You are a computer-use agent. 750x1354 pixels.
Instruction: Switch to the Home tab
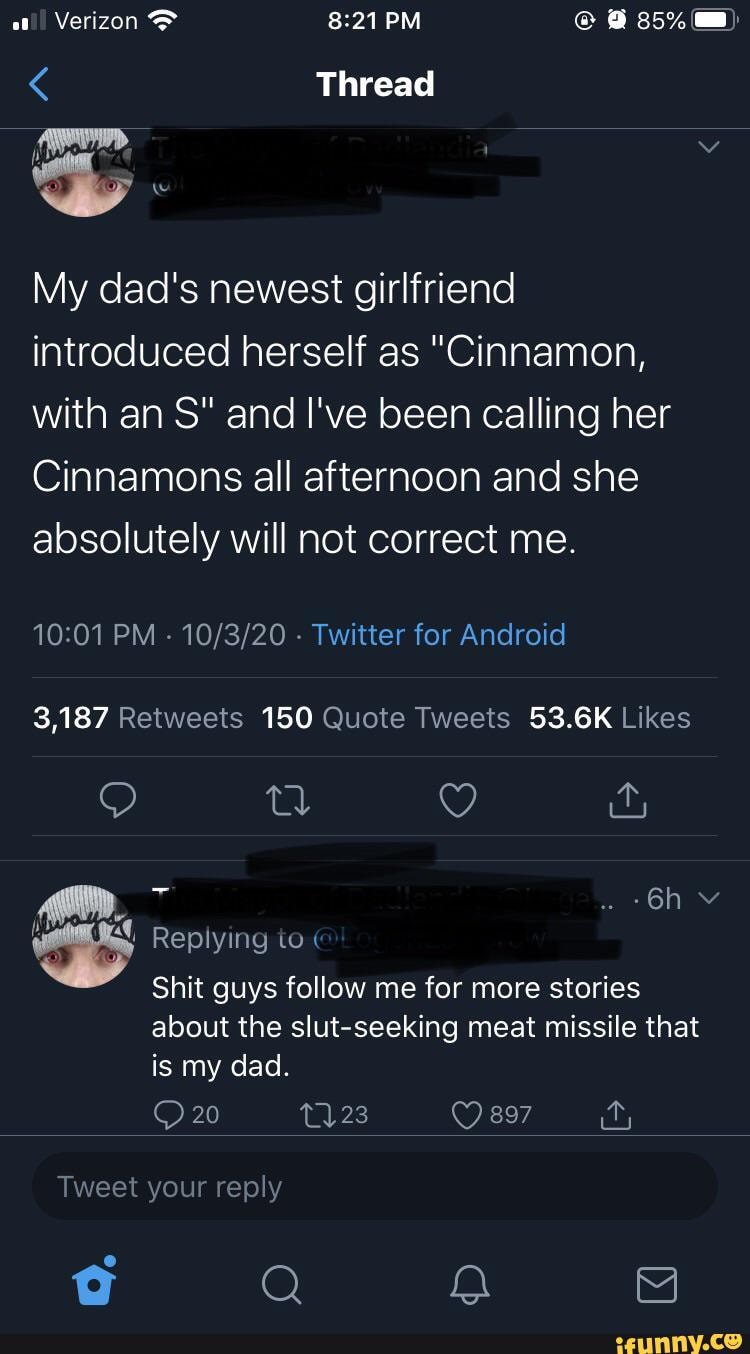(95, 1284)
